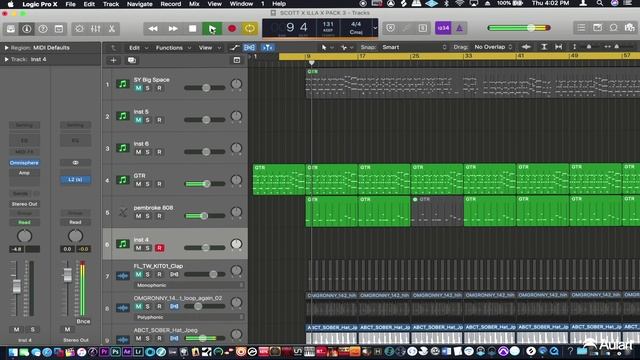The height and width of the screenshot is (360, 640).
Task: Open the Track menu
Action: [x=111, y=4]
